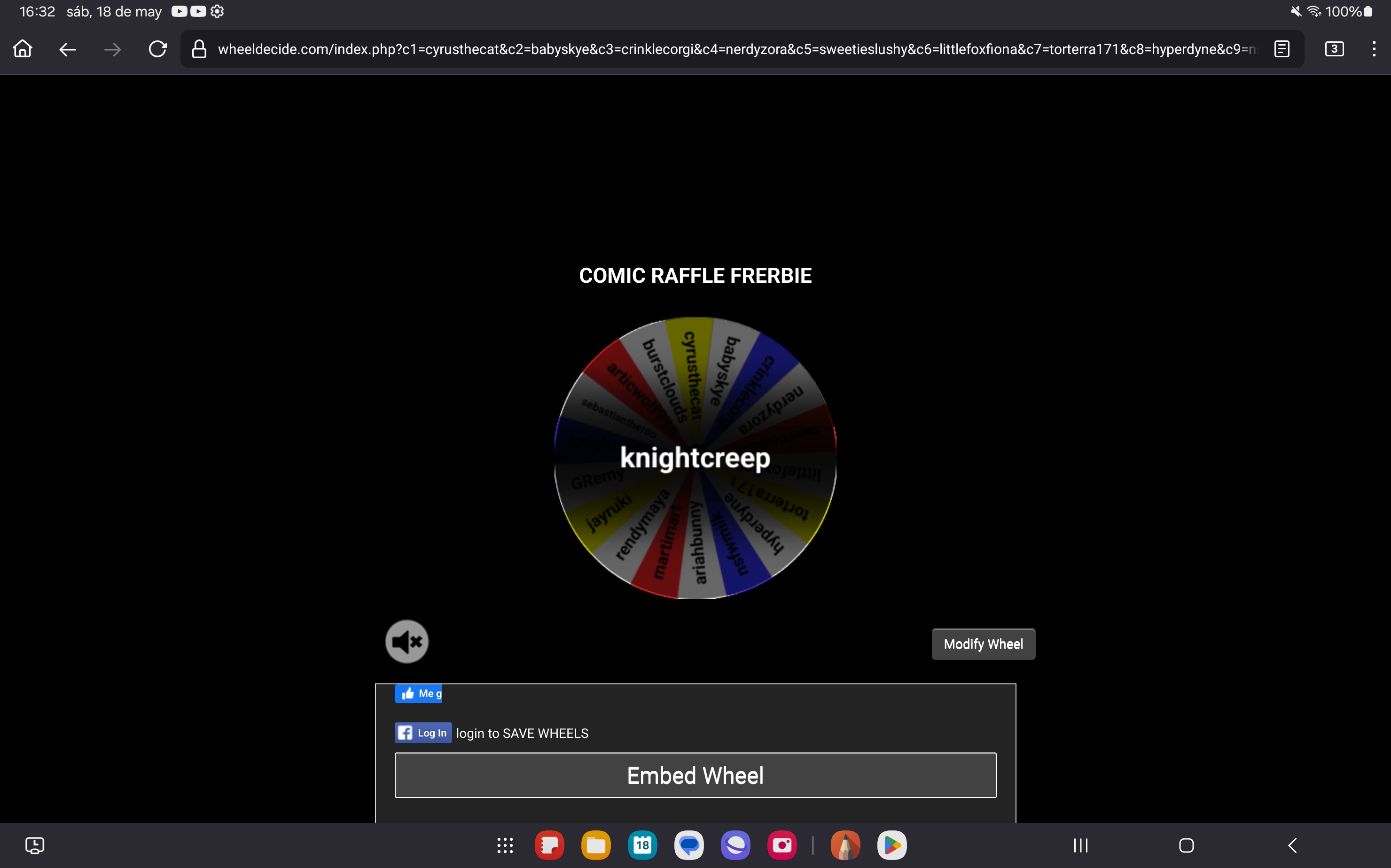Tap the browser home icon
This screenshot has width=1391, height=868.
coord(23,49)
